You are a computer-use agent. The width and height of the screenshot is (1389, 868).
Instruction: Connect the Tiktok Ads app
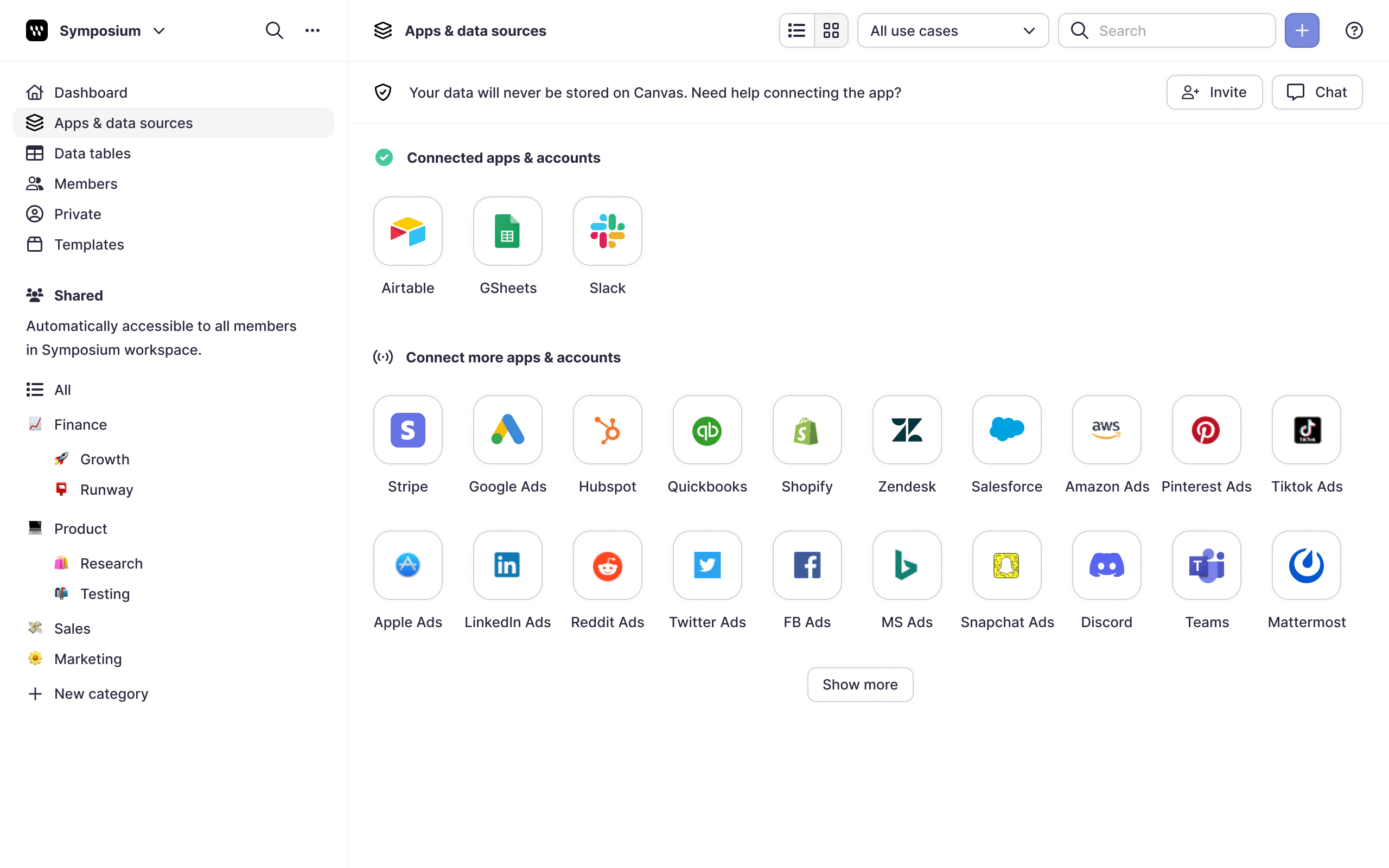(x=1307, y=430)
